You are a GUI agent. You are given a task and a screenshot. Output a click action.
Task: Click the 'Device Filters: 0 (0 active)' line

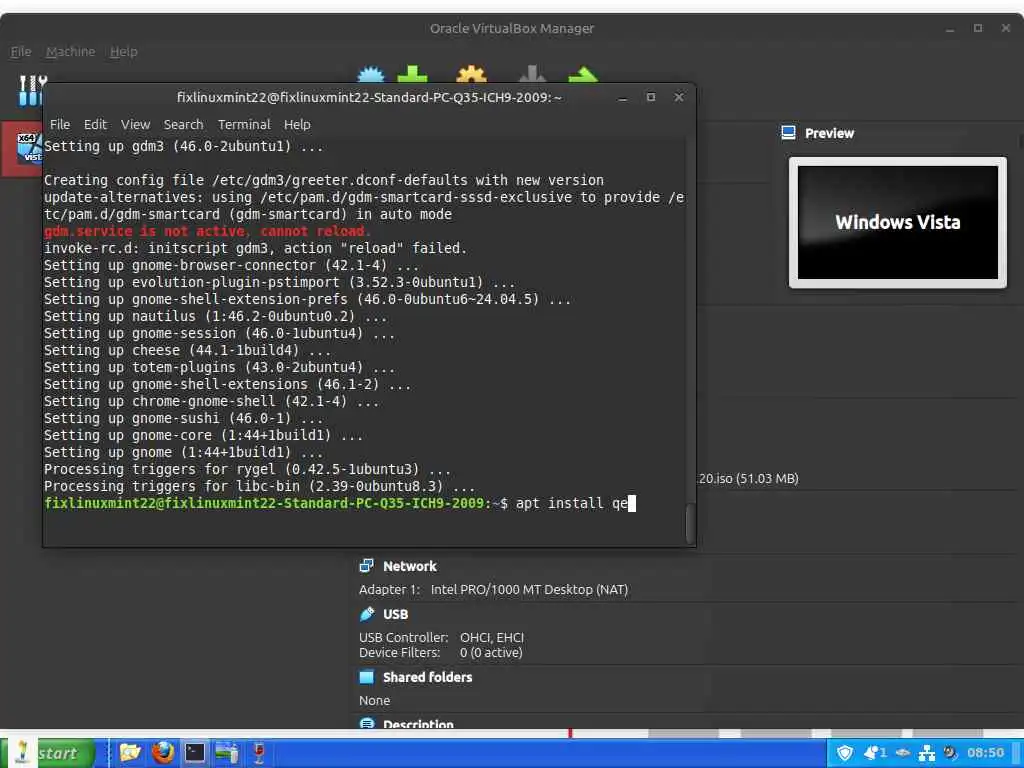[440, 652]
